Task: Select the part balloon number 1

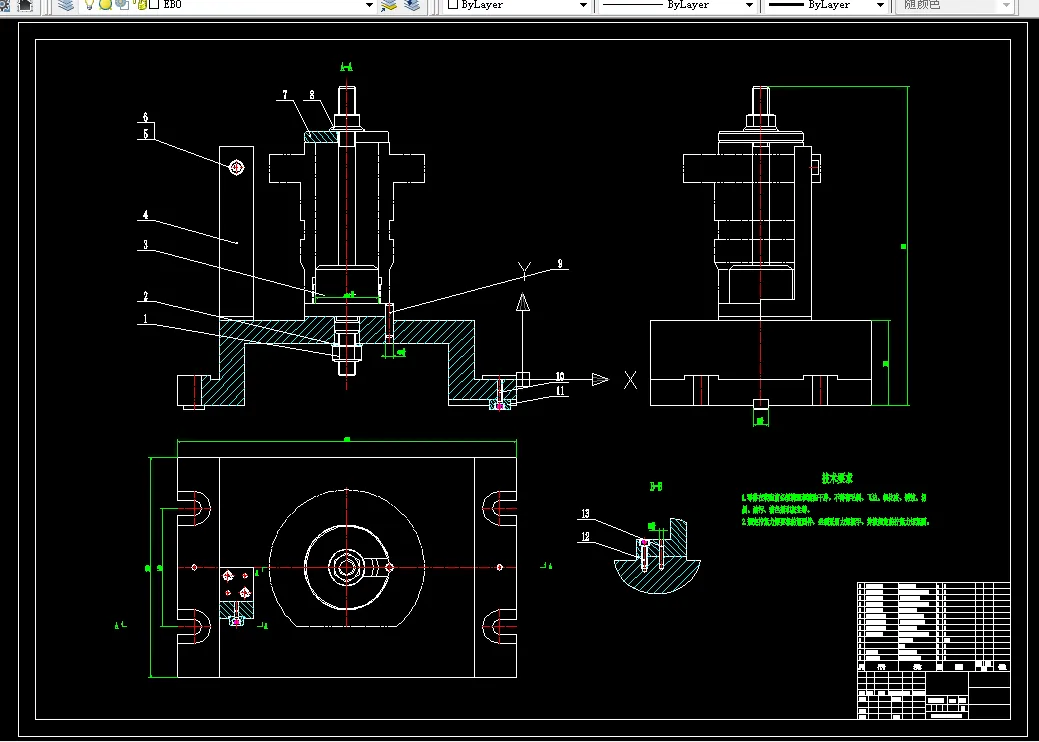Action: [x=146, y=319]
